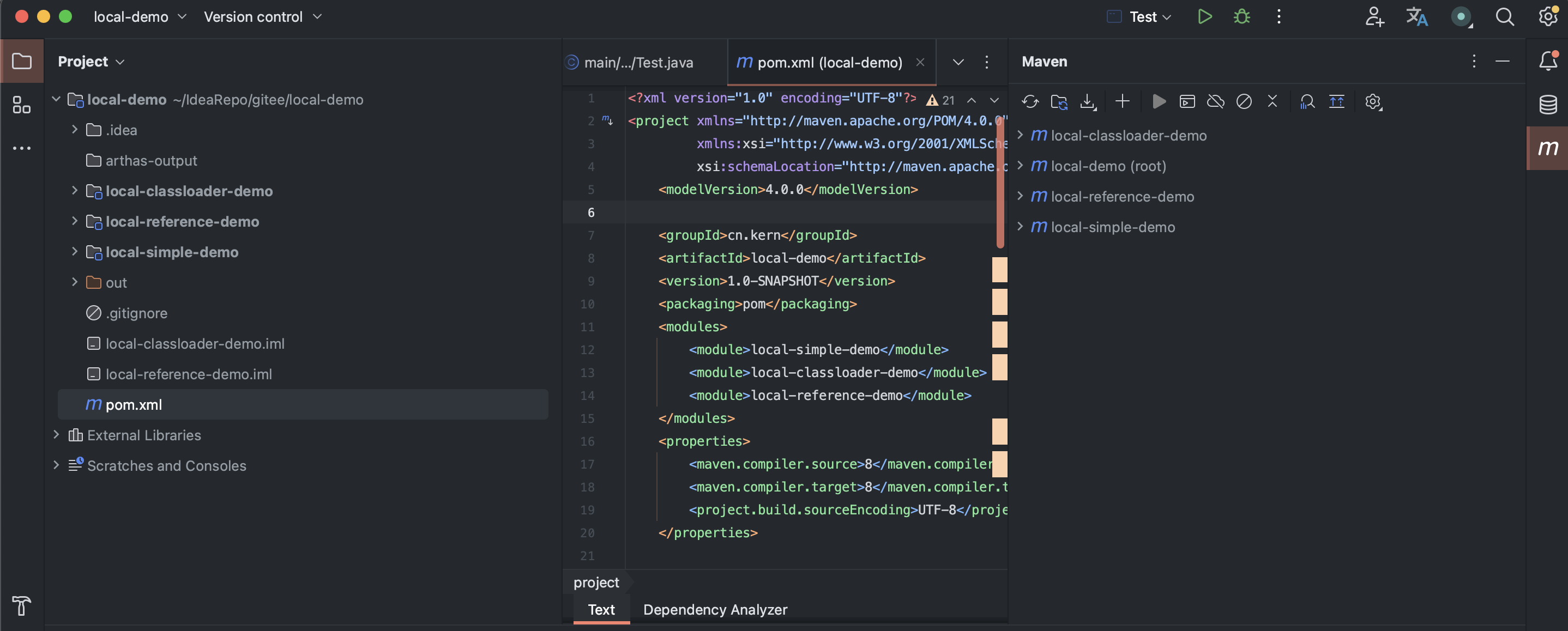Expand local-simple-demo module in Project tree
1568x631 pixels.
pos(74,251)
